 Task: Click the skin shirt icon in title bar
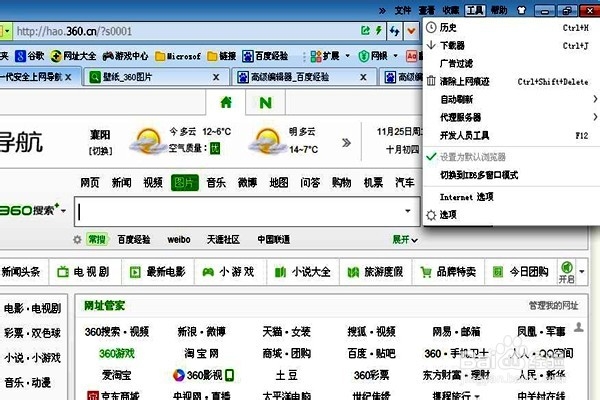tap(522, 10)
